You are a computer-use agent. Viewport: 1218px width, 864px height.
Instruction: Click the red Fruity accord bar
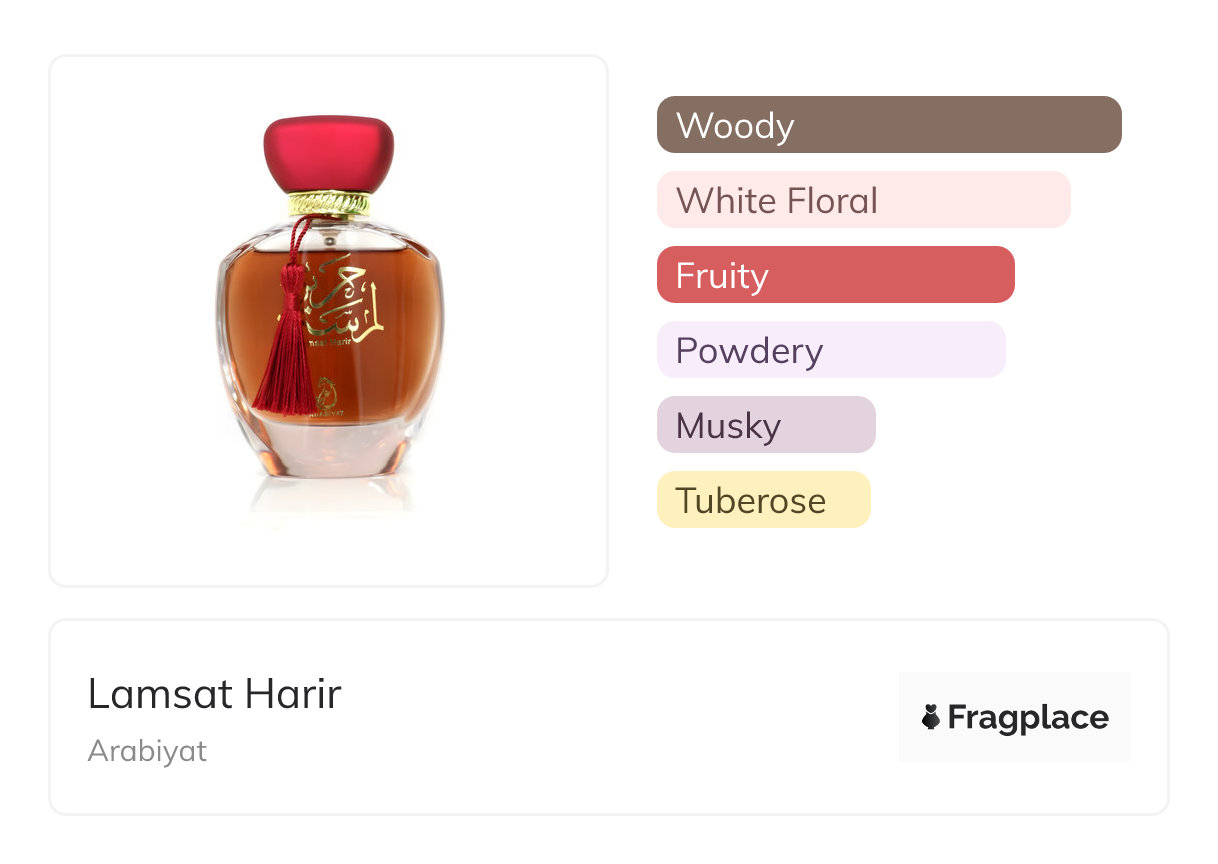[x=835, y=275]
